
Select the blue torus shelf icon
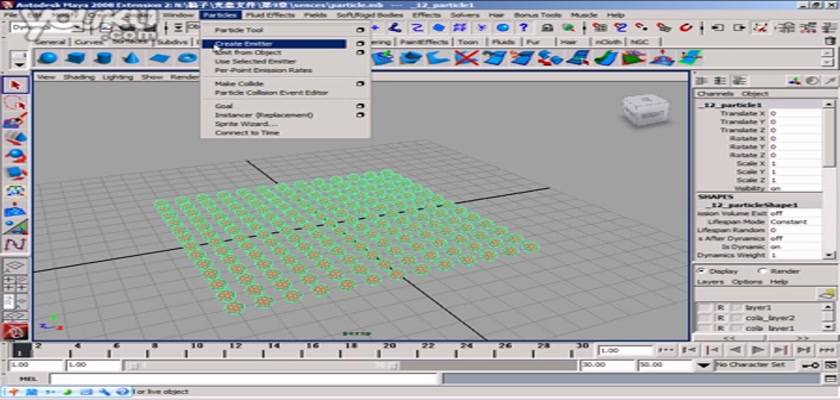coord(187,58)
